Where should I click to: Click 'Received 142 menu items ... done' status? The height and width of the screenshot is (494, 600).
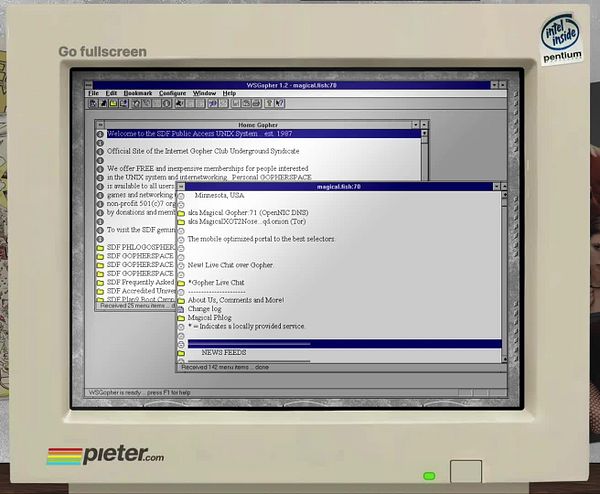[225, 367]
